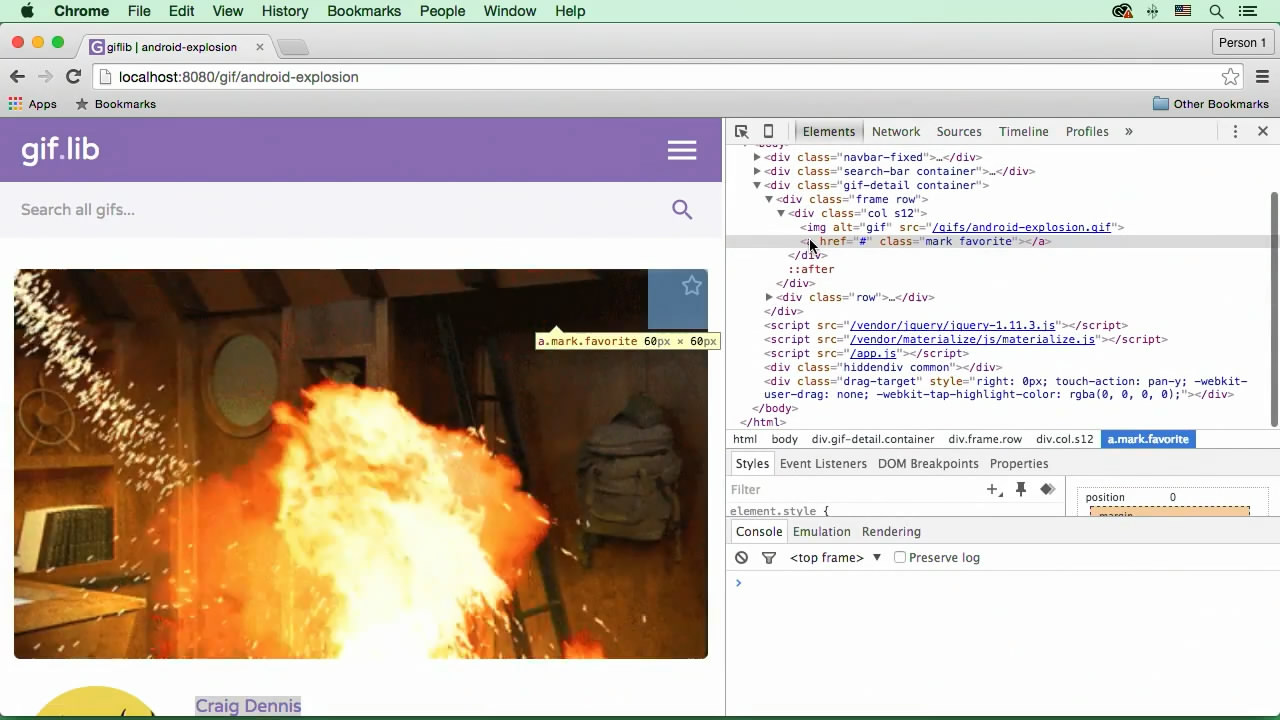Close the giflib browser tab
Image resolution: width=1280 pixels, height=720 pixels.
tap(260, 47)
